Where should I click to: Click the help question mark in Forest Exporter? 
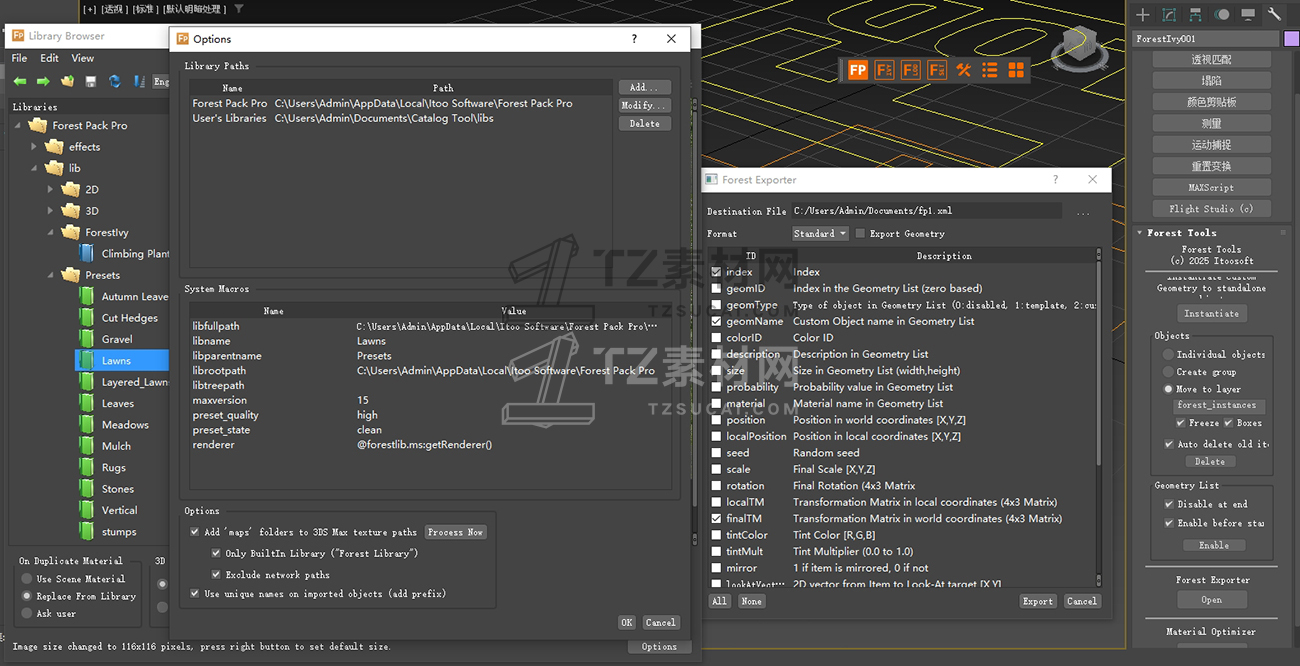click(1055, 180)
